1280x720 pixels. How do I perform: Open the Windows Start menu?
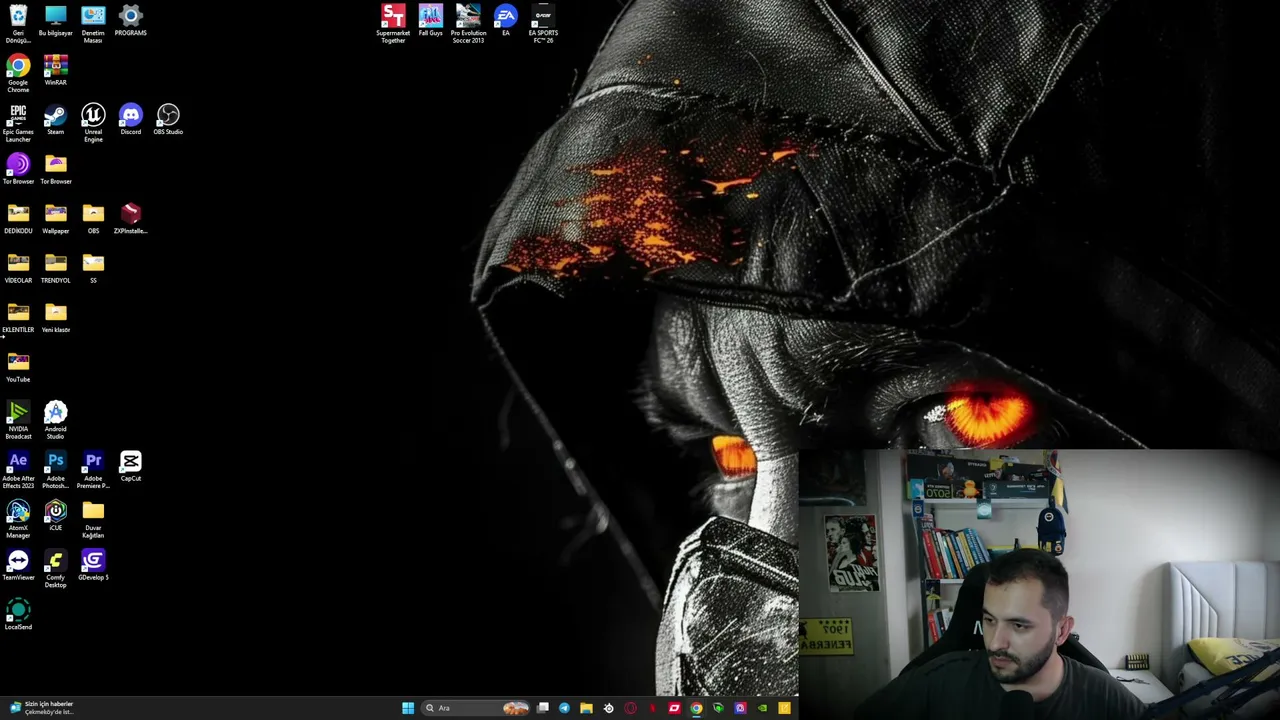coord(408,708)
